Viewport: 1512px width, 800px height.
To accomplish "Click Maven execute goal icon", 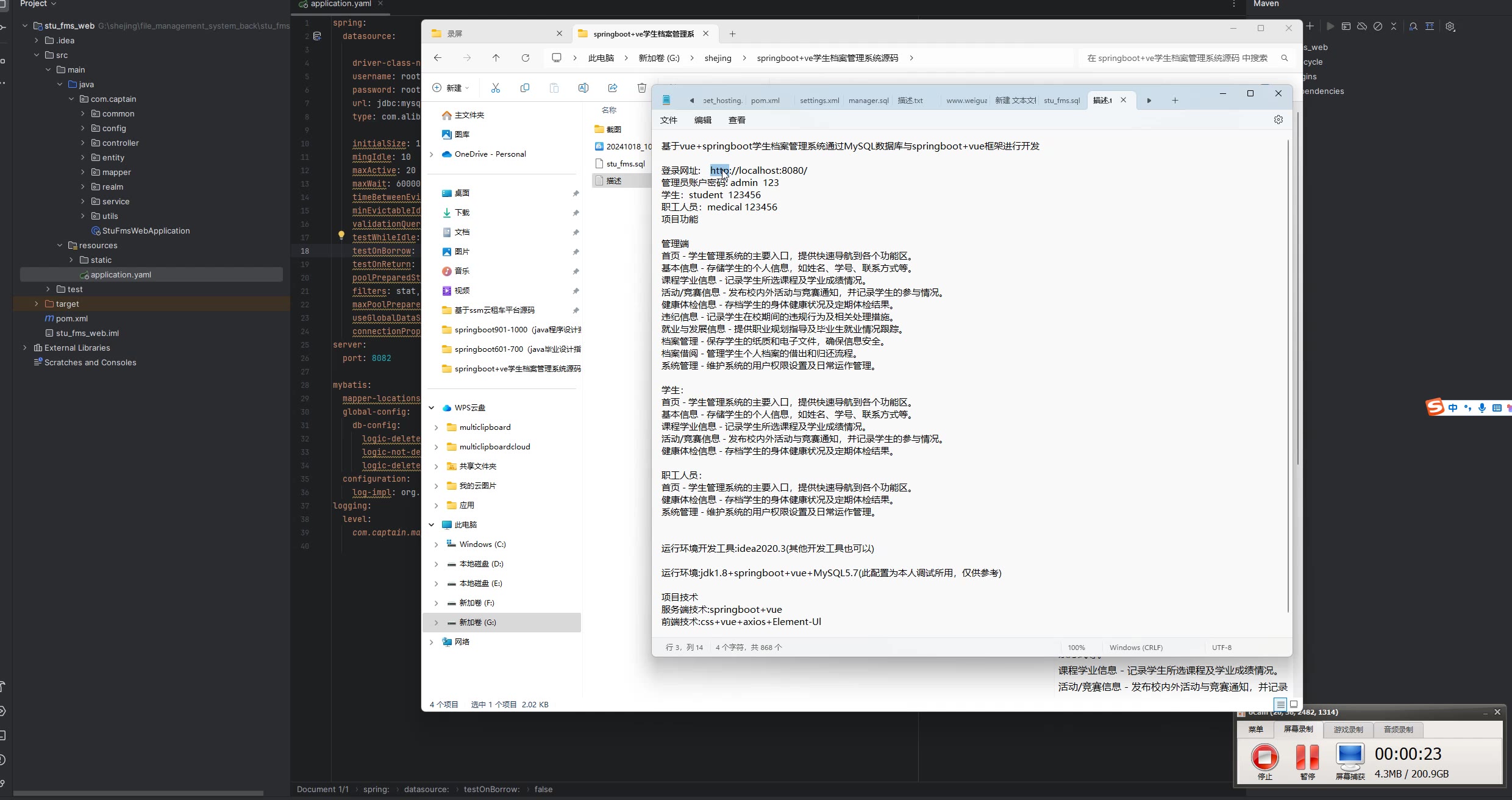I will tap(1346, 26).
